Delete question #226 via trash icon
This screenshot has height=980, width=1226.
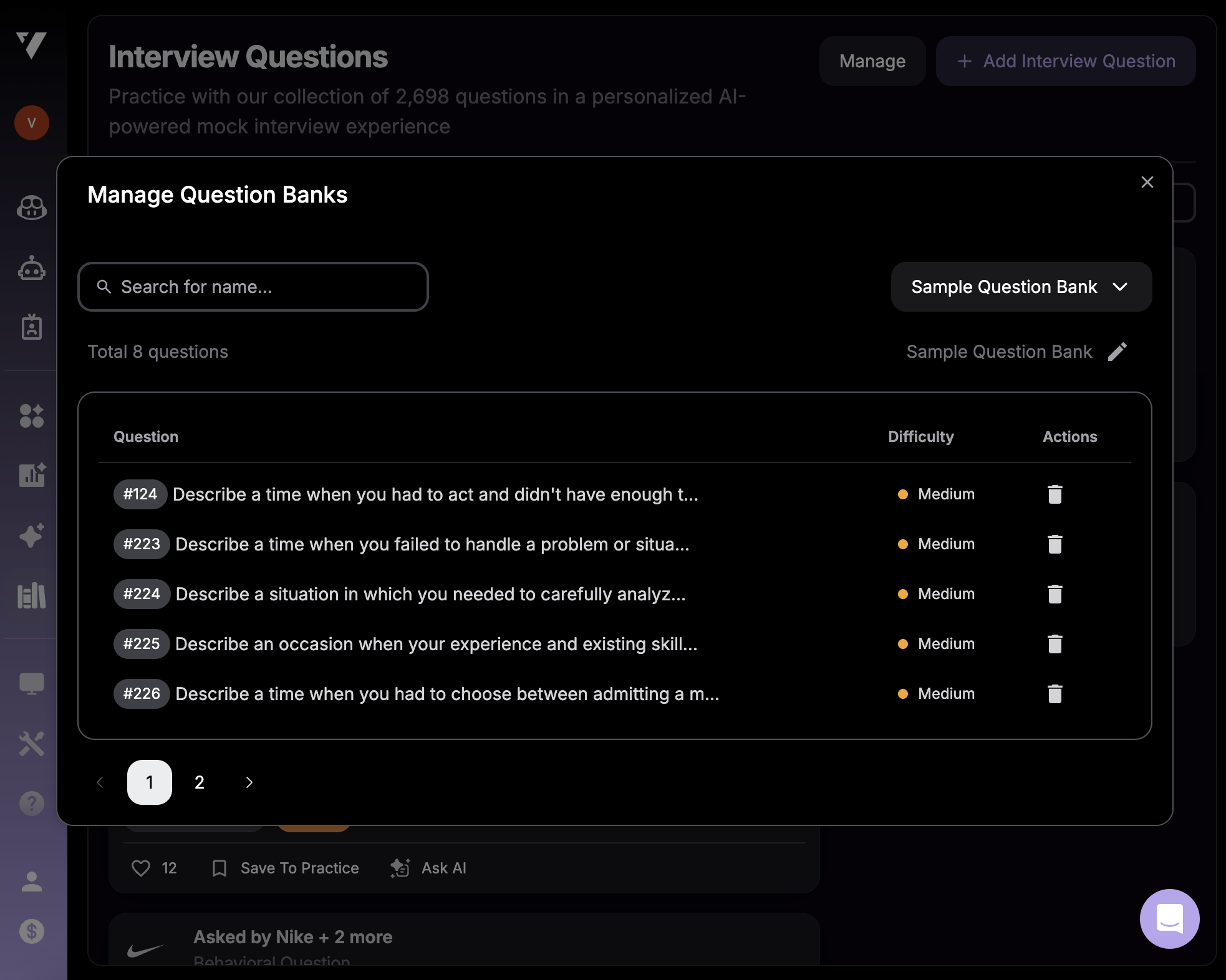(1055, 693)
